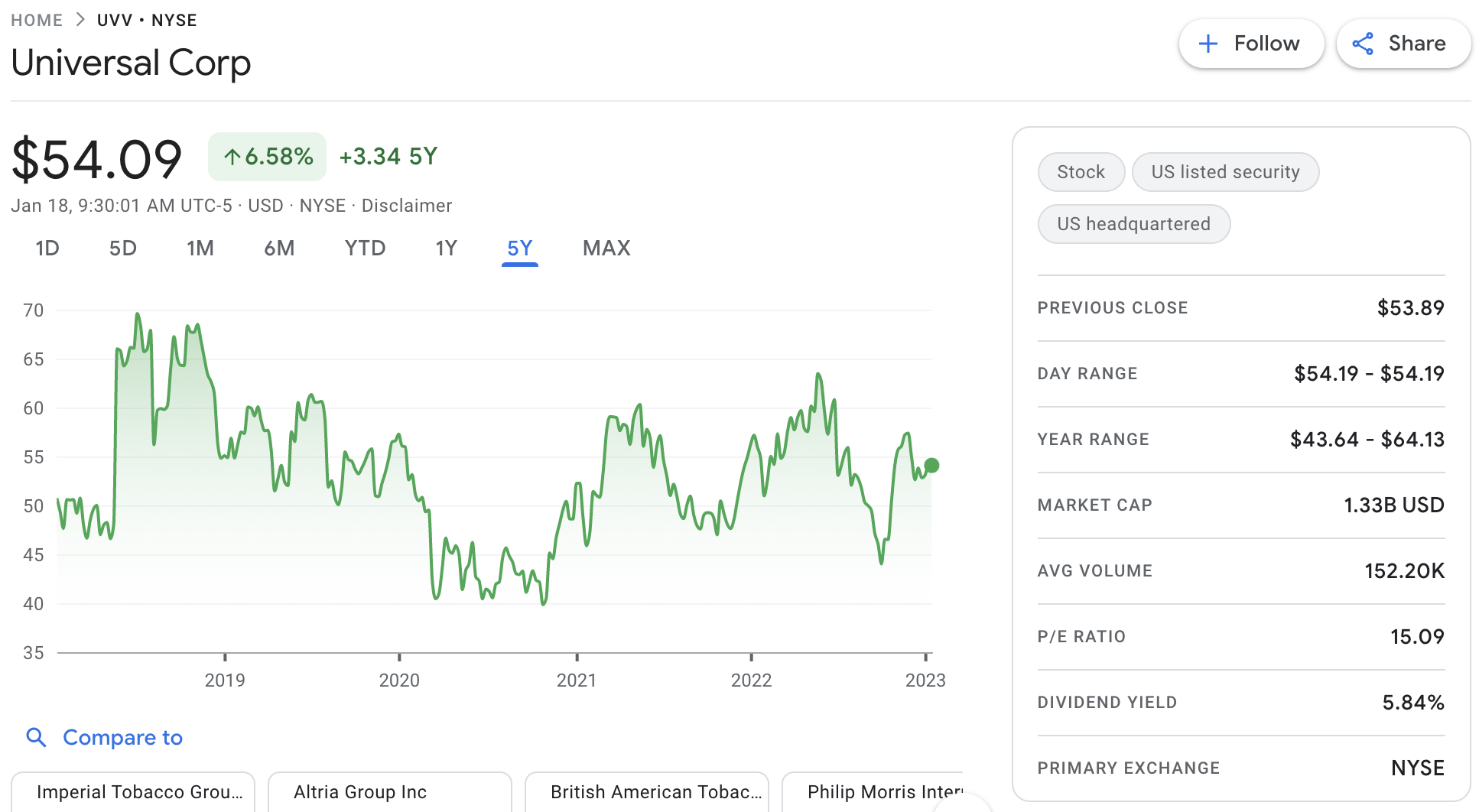
Task: Switch chart to 1M range
Action: pos(200,248)
